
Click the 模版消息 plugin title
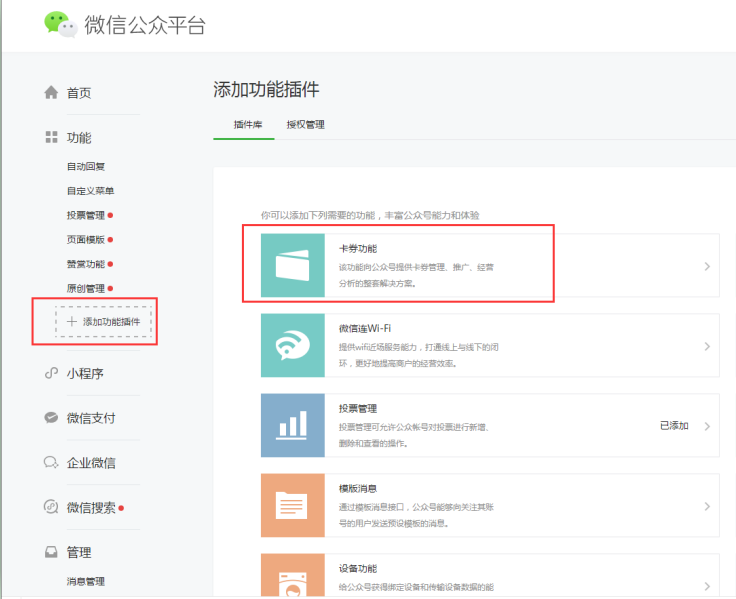pyautogui.click(x=358, y=489)
